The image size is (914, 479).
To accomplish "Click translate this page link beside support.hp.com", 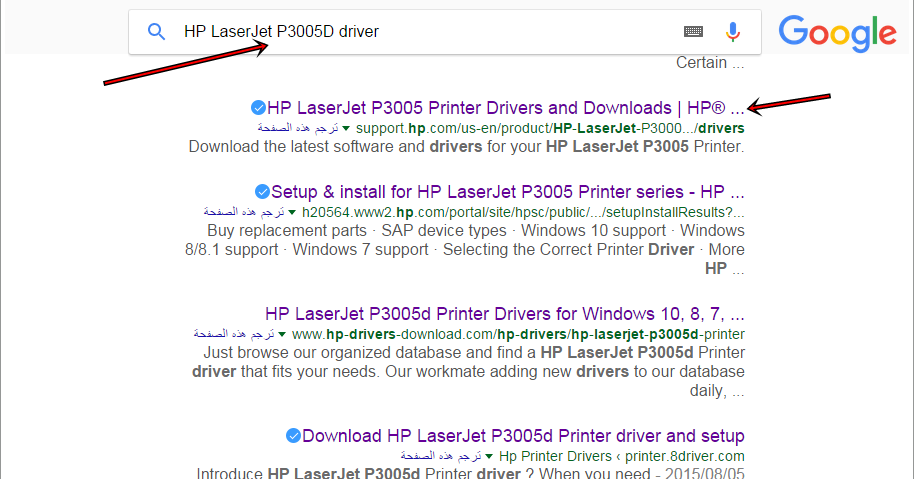I will coord(298,128).
